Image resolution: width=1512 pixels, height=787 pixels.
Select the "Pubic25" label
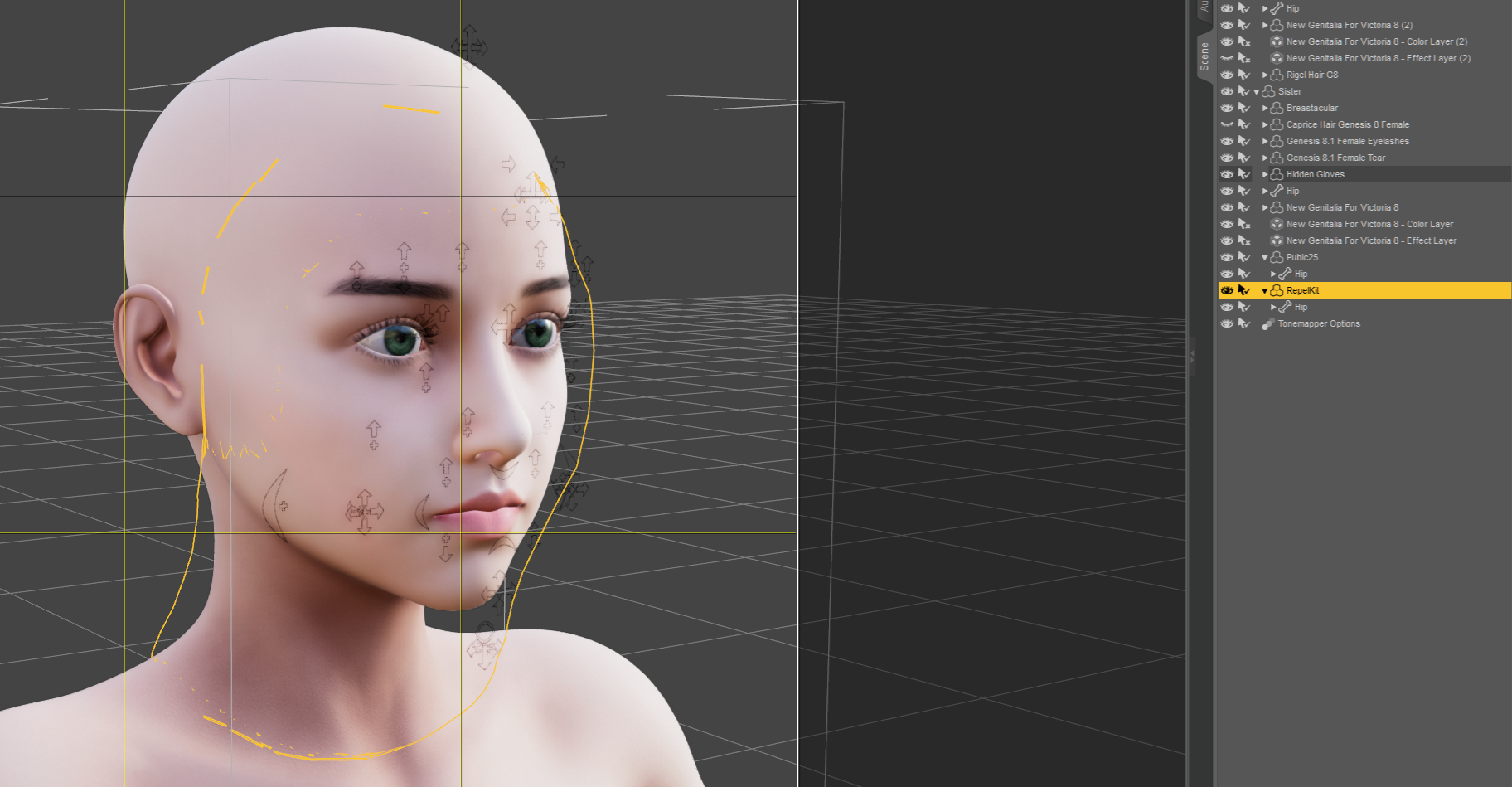pos(1302,257)
